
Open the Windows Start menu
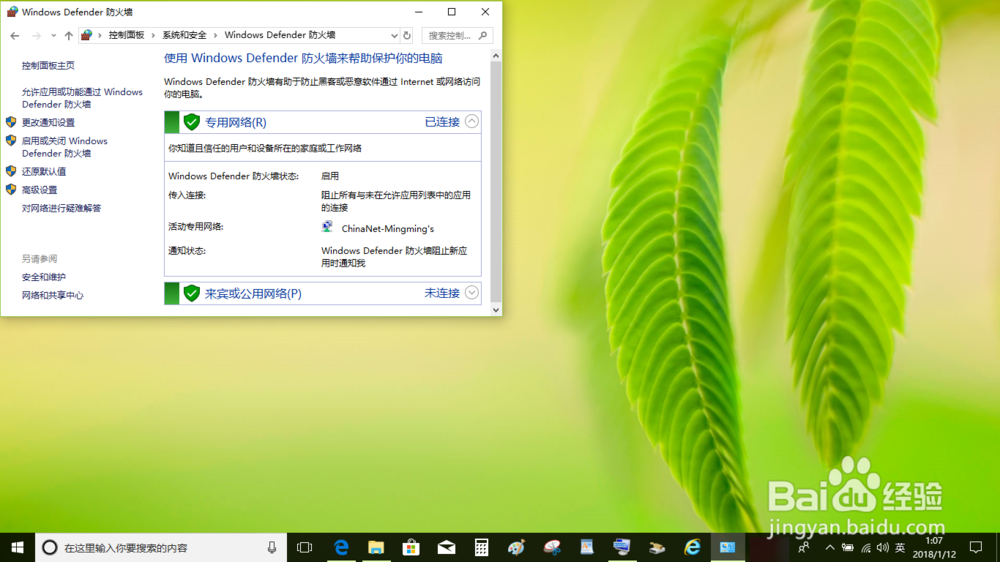pos(17,547)
